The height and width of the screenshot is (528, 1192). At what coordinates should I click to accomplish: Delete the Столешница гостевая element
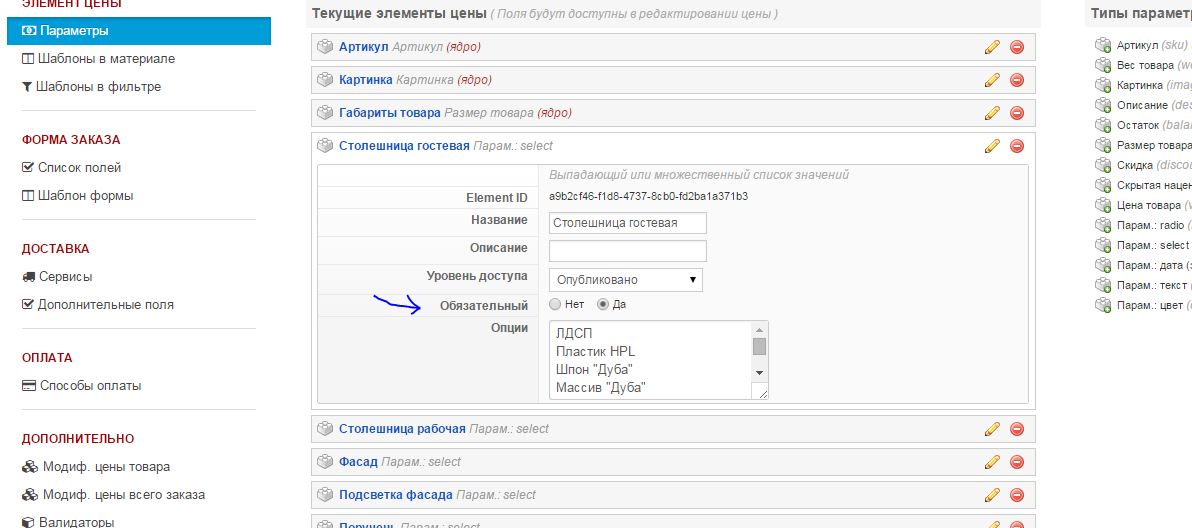(1017, 146)
